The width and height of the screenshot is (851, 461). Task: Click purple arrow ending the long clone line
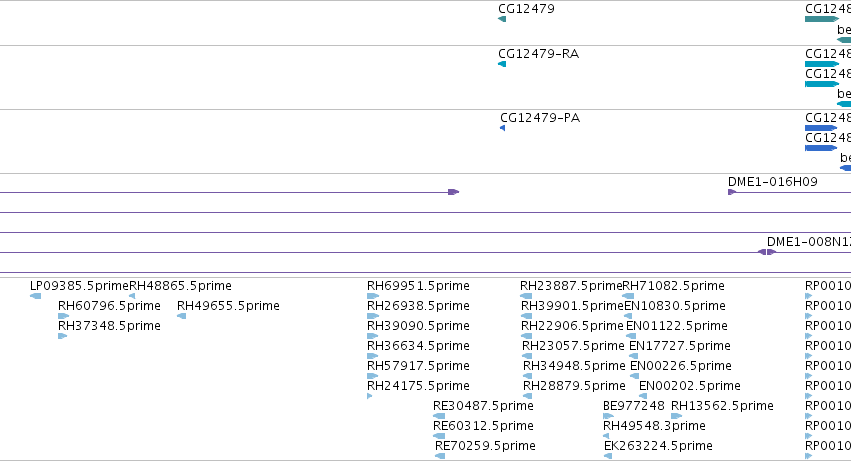(454, 192)
